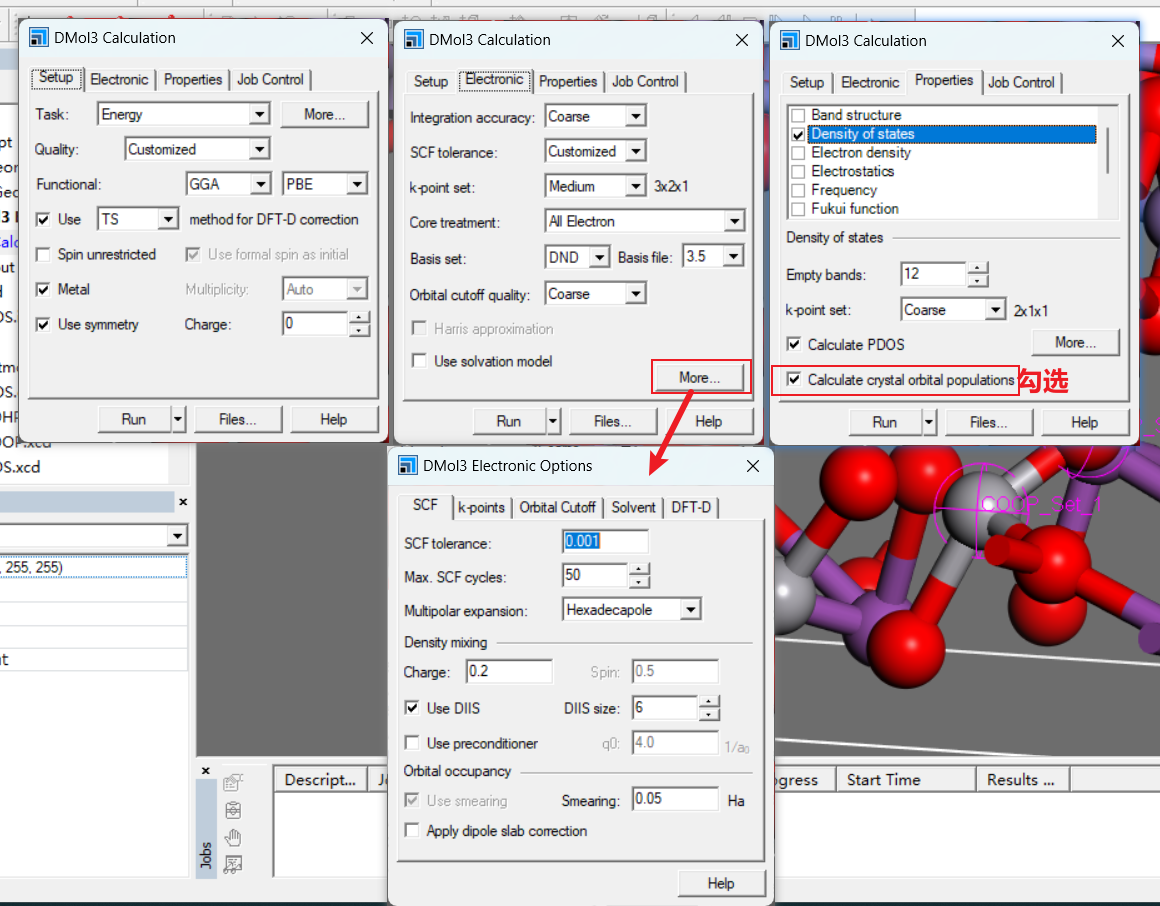Click More... next to Calculate PDOS
Viewport: 1160px width, 906px height.
coord(1075,342)
